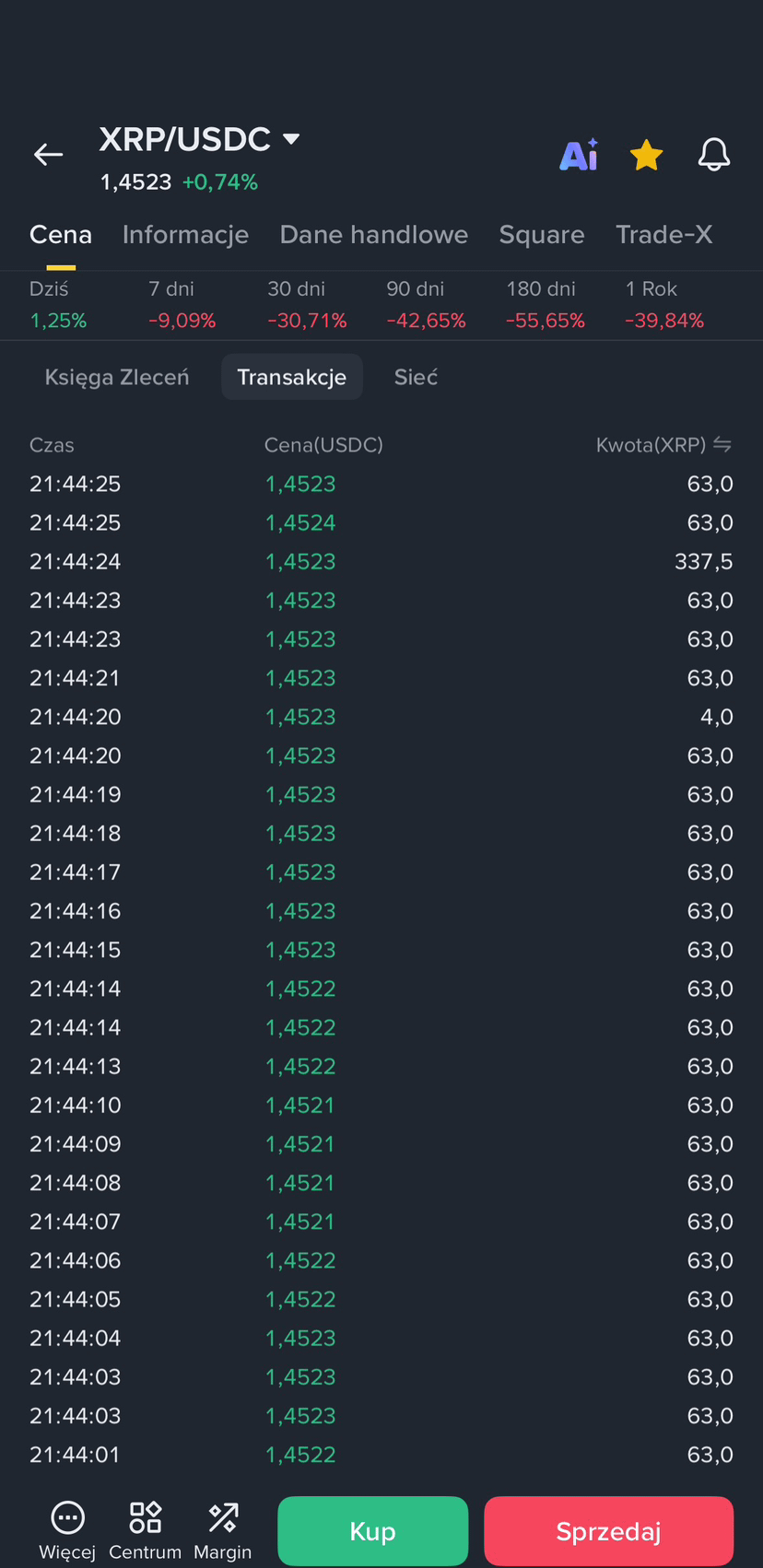Image resolution: width=763 pixels, height=1568 pixels.
Task: Select the 1 Rok performance period
Action: 664,305
